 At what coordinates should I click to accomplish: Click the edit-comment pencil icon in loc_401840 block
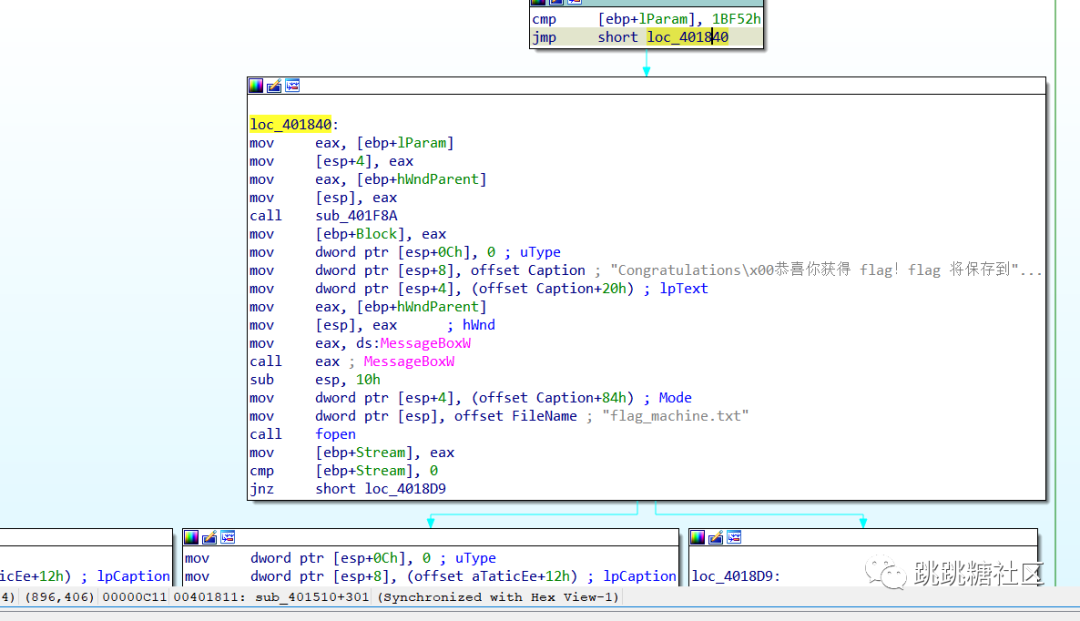point(274,85)
